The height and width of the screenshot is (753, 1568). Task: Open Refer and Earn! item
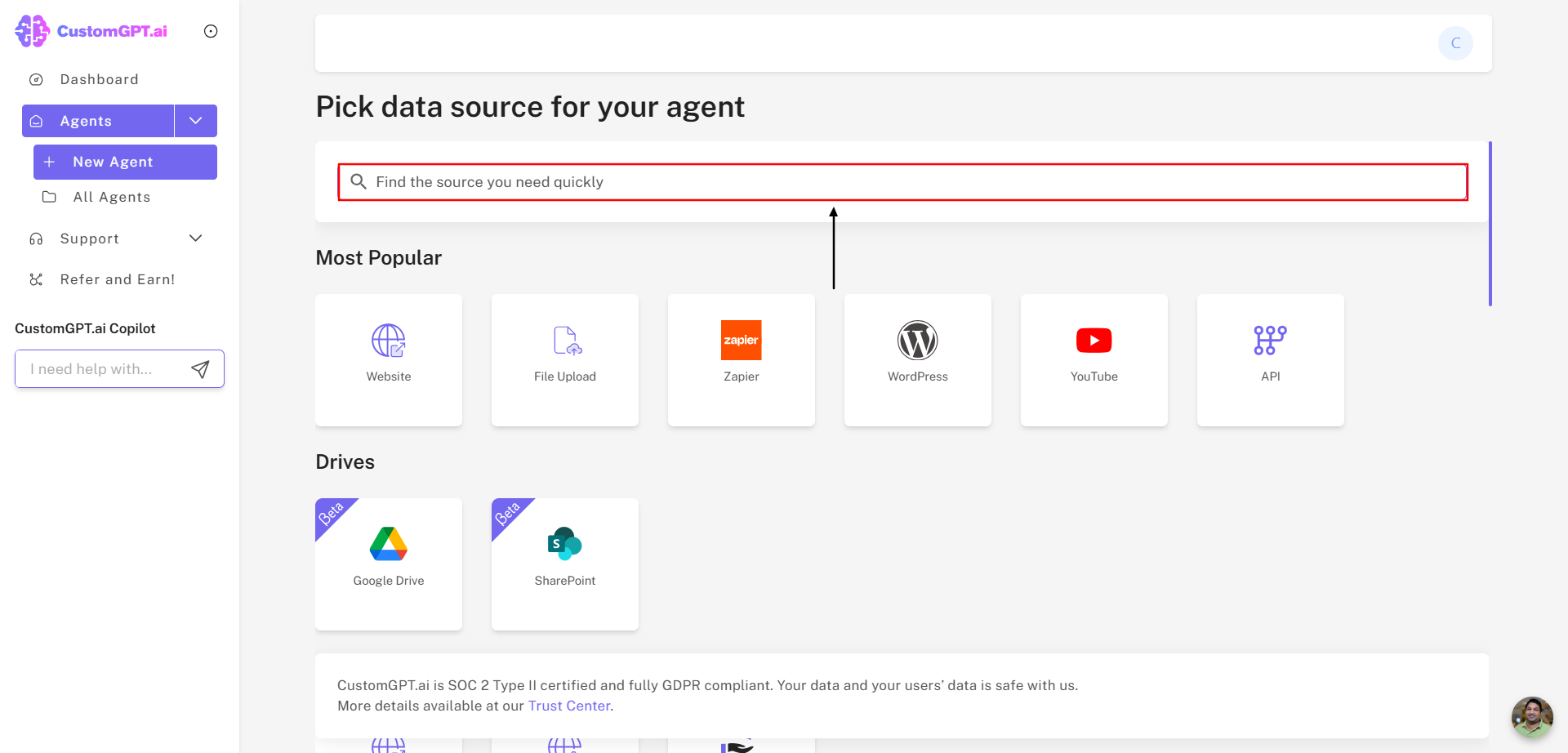pyautogui.click(x=118, y=279)
